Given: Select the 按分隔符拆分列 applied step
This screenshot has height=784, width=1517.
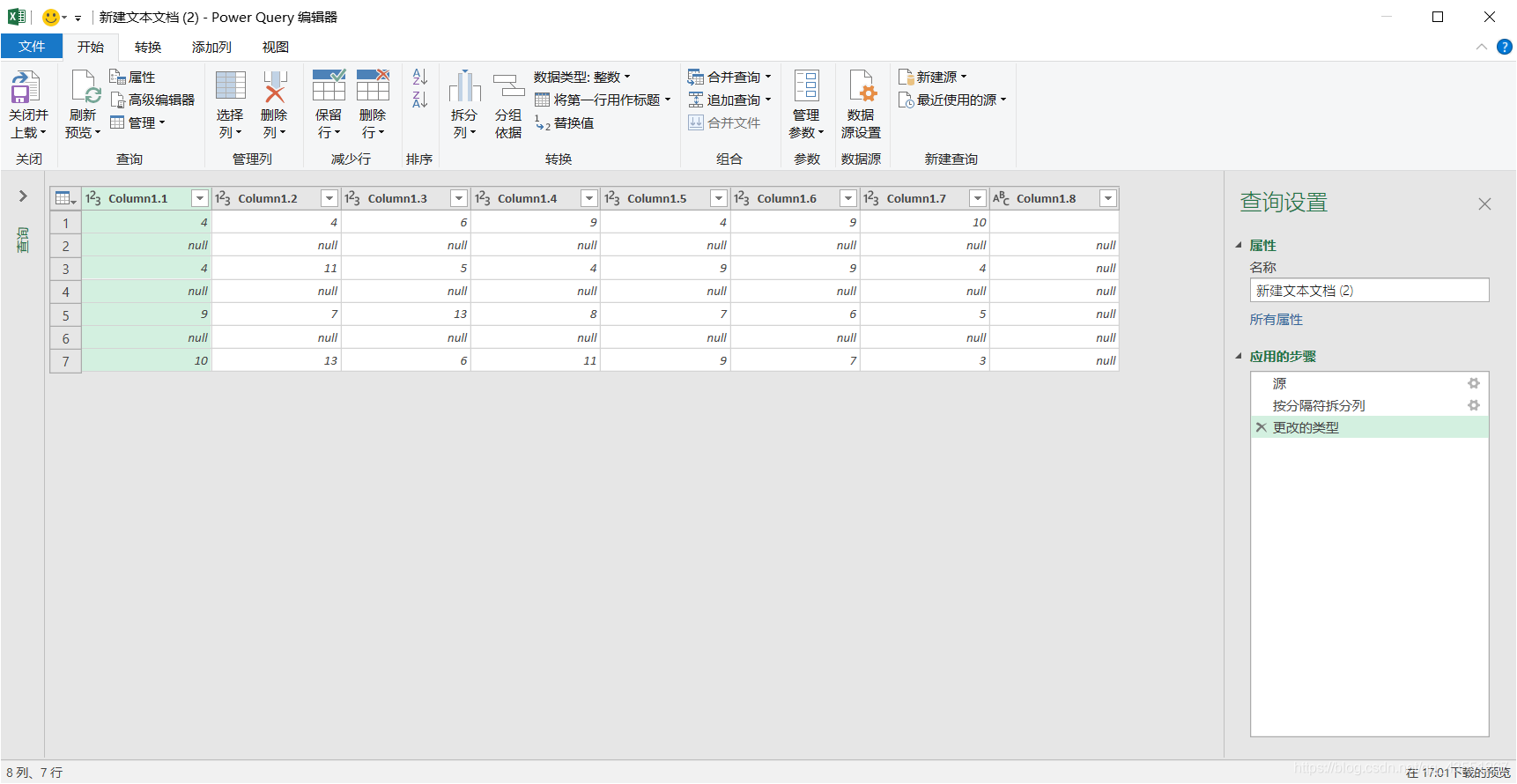Looking at the screenshot, I should point(1369,405).
